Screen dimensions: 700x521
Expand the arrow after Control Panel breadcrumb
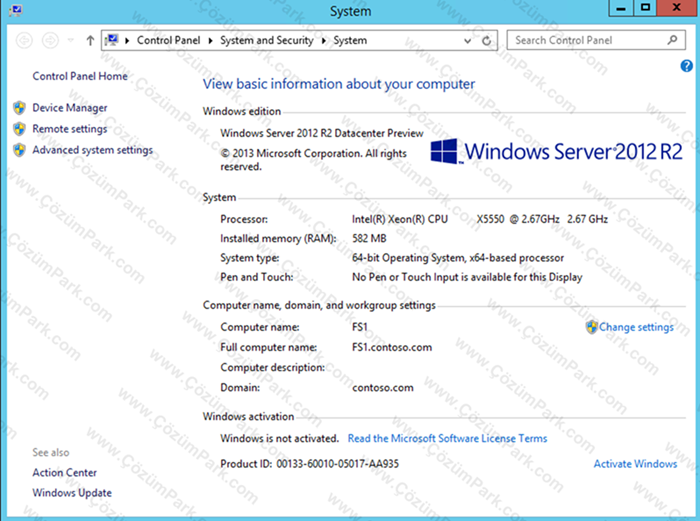pos(210,41)
